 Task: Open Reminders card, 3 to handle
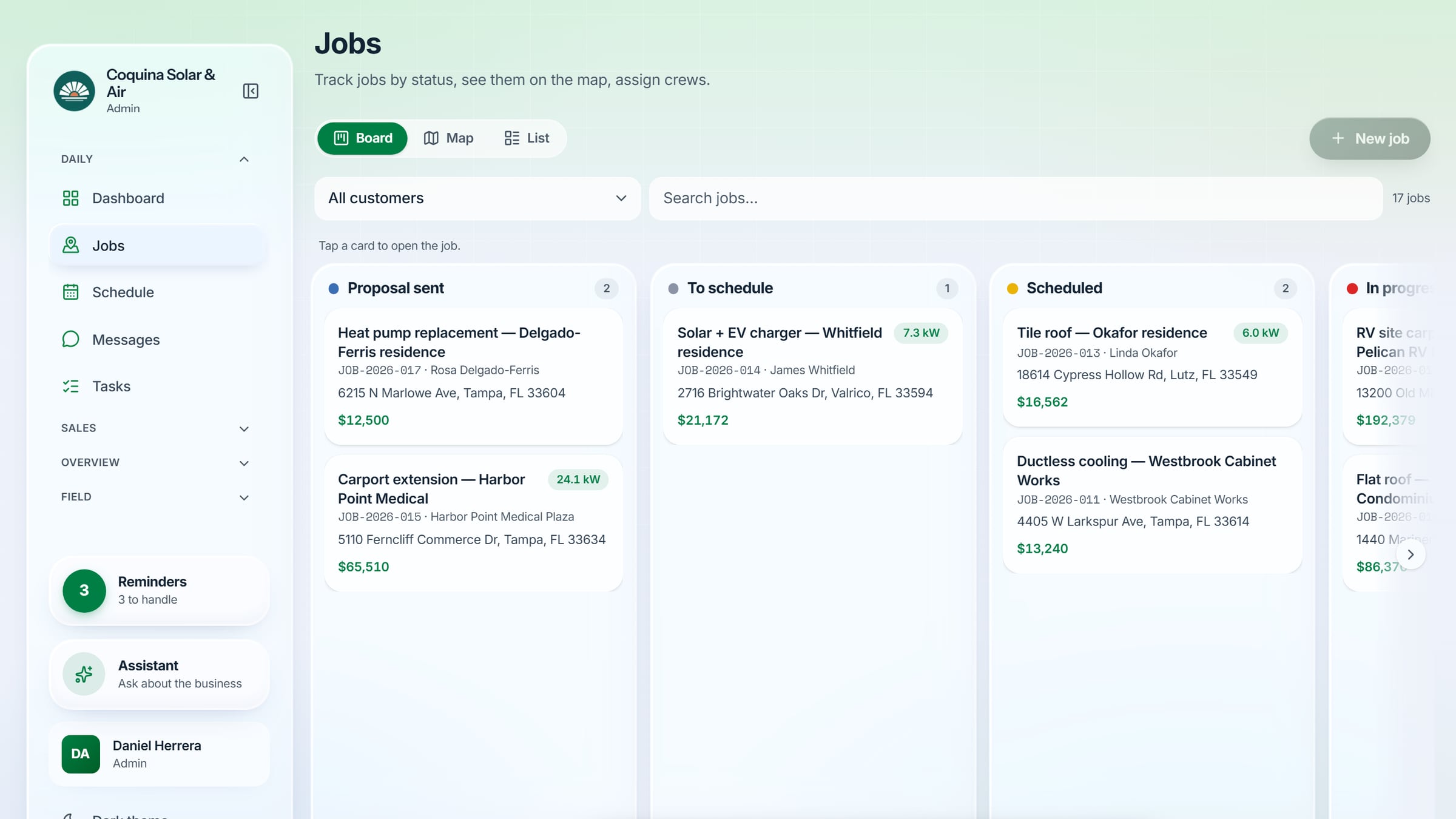160,590
